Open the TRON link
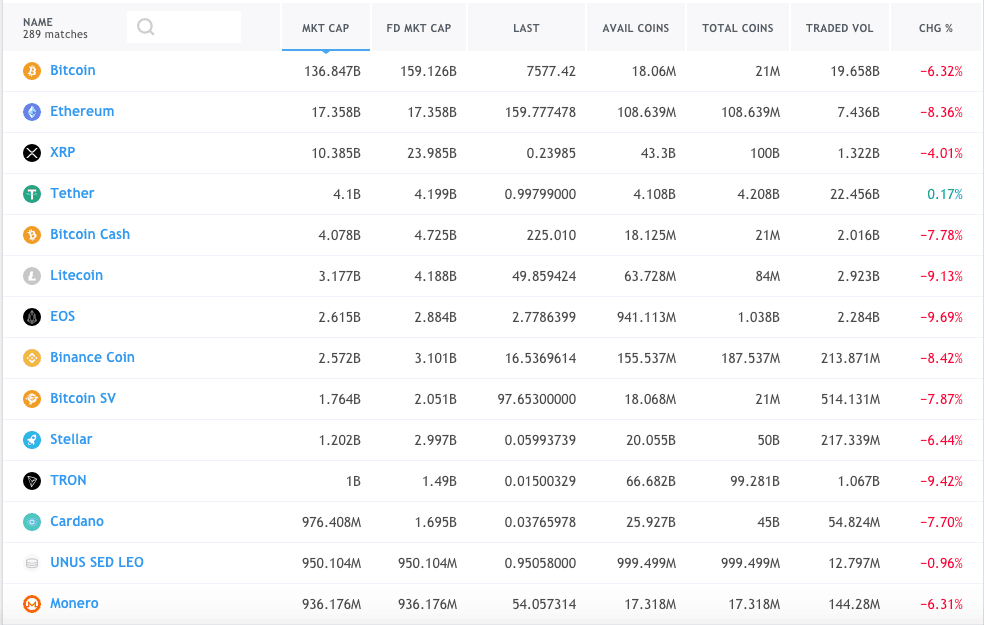 [x=68, y=480]
